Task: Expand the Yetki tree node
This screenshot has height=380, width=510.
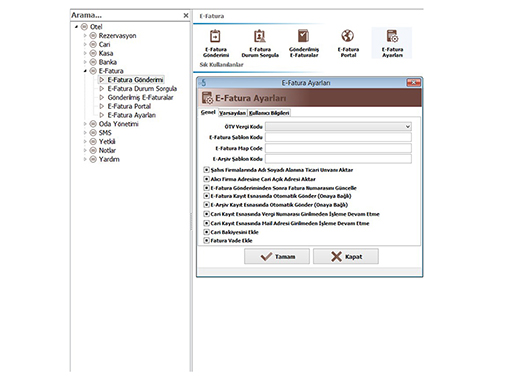Action: pos(85,142)
